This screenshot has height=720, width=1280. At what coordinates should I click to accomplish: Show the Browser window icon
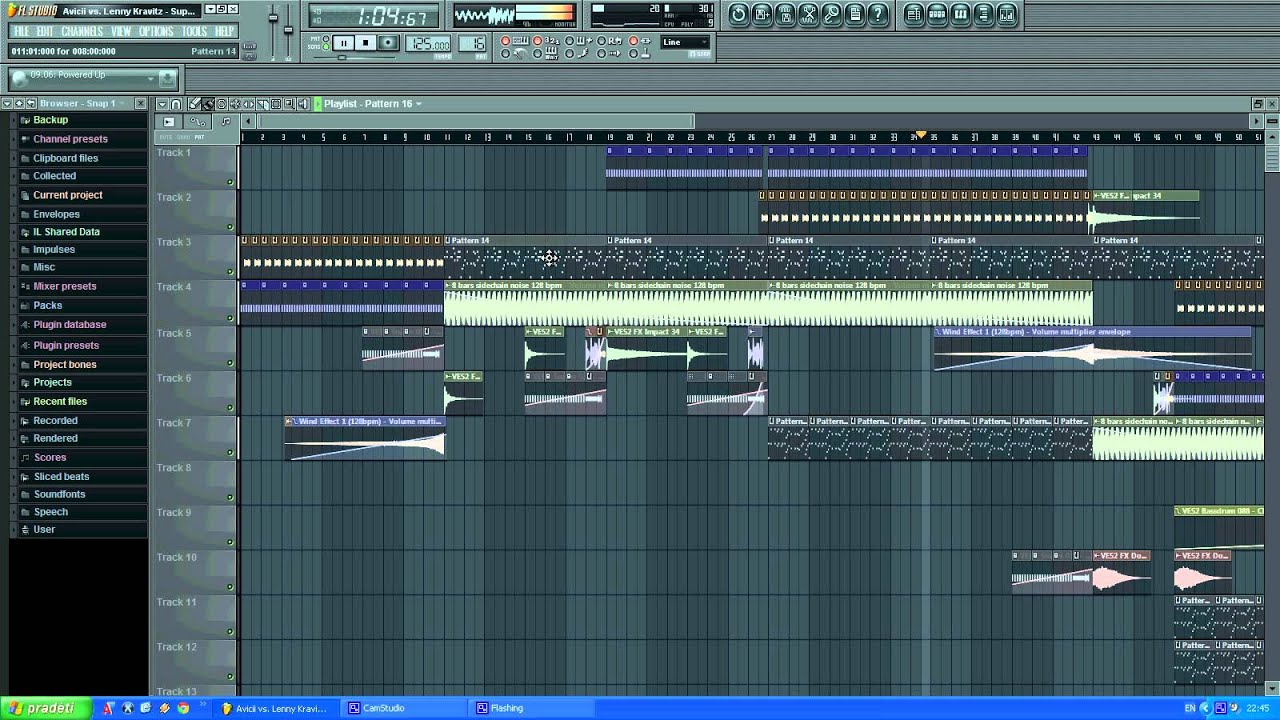click(x=983, y=14)
